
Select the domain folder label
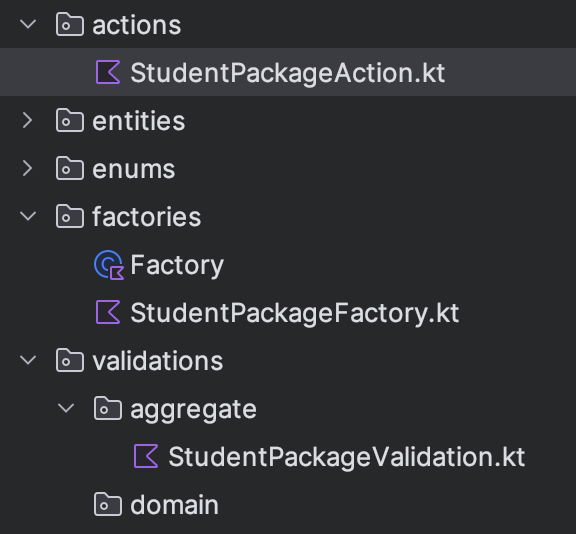(174, 505)
